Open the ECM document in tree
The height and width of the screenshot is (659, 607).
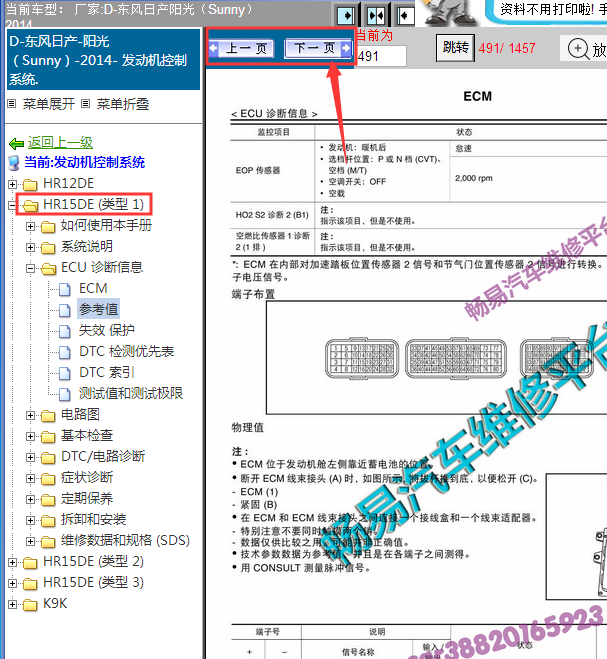93,288
